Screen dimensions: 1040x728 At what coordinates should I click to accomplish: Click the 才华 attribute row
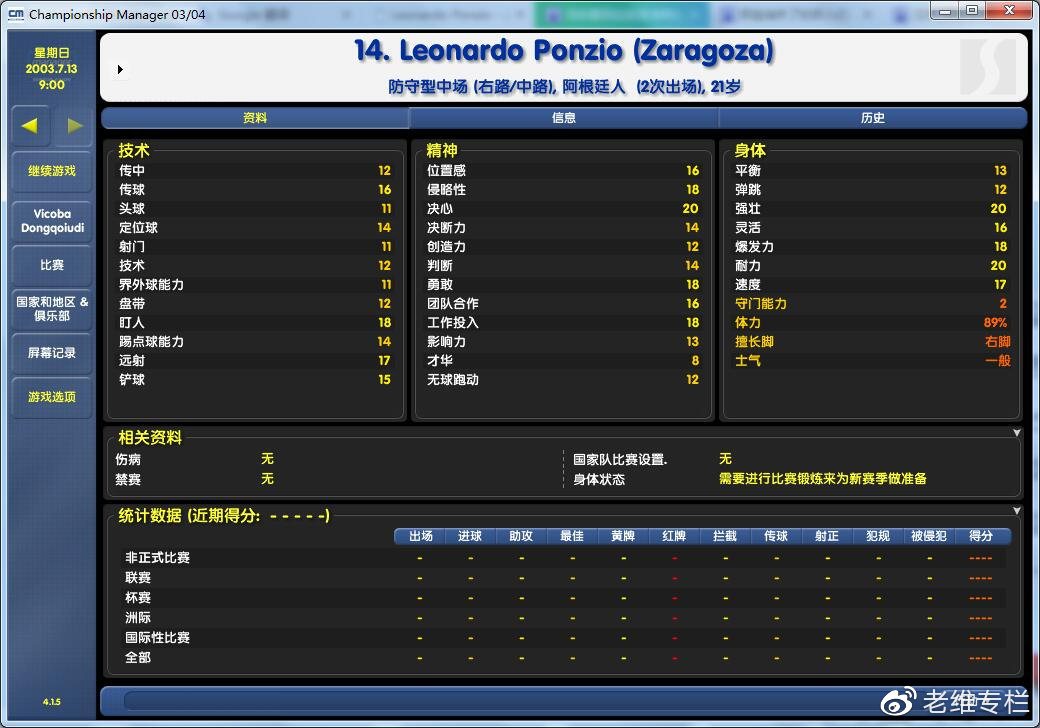pyautogui.click(x=562, y=361)
